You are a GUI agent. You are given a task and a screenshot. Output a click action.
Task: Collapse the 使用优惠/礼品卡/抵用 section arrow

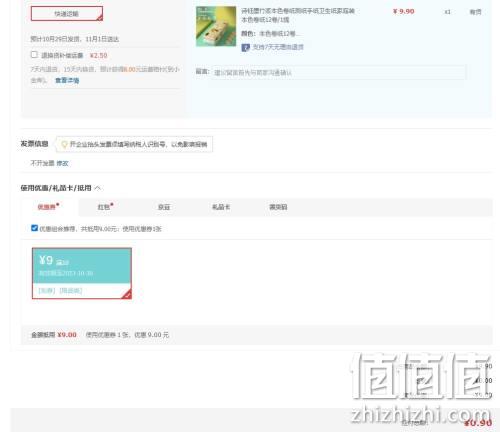point(97,188)
